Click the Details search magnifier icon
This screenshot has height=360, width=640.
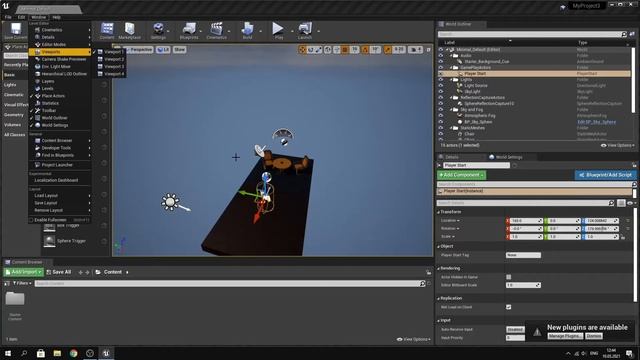click(611, 203)
